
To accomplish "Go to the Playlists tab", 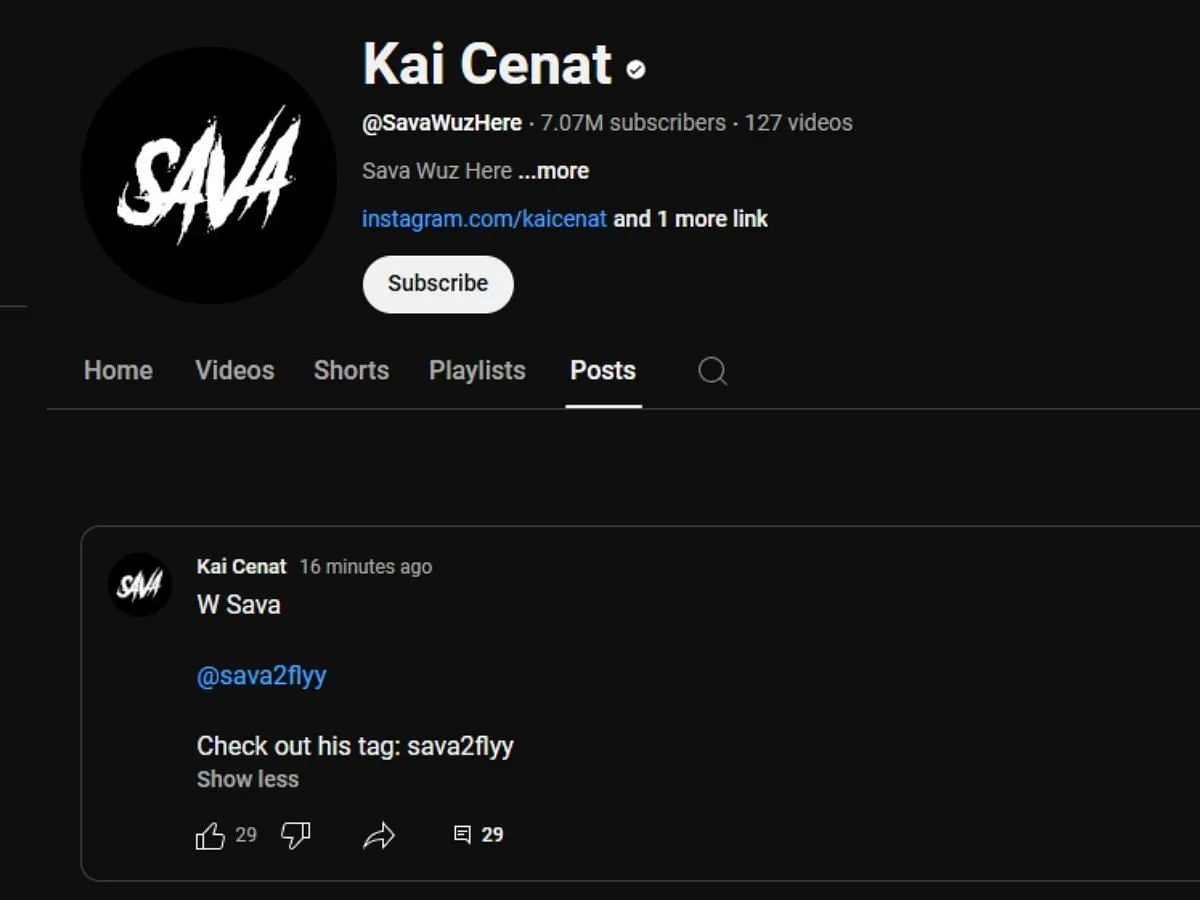I will coord(477,371).
